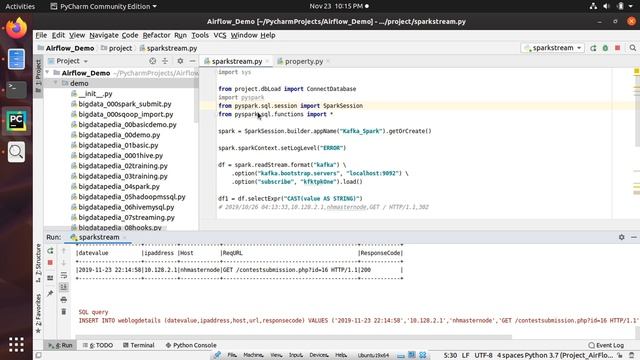Click the Run console horizontal scrollbar
This screenshot has width=640, height=360.
[x=293, y=337]
